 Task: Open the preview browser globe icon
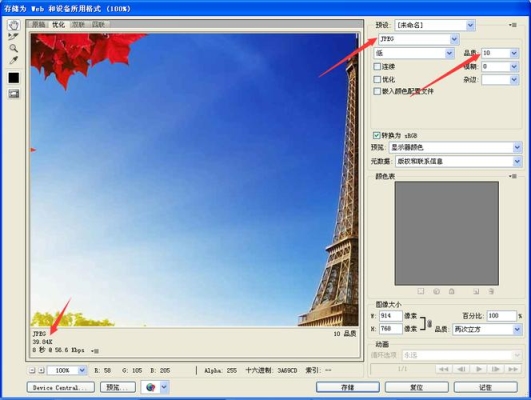pos(151,387)
